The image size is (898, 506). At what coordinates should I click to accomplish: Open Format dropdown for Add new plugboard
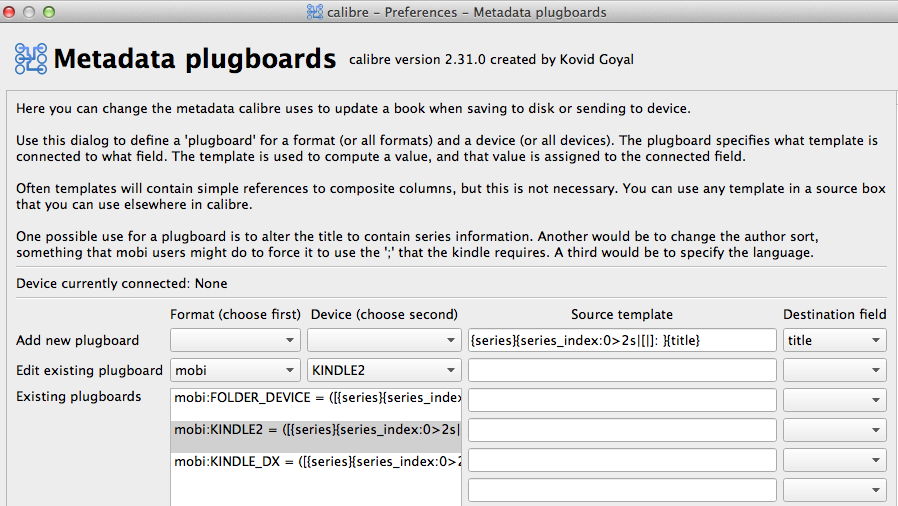click(x=235, y=341)
